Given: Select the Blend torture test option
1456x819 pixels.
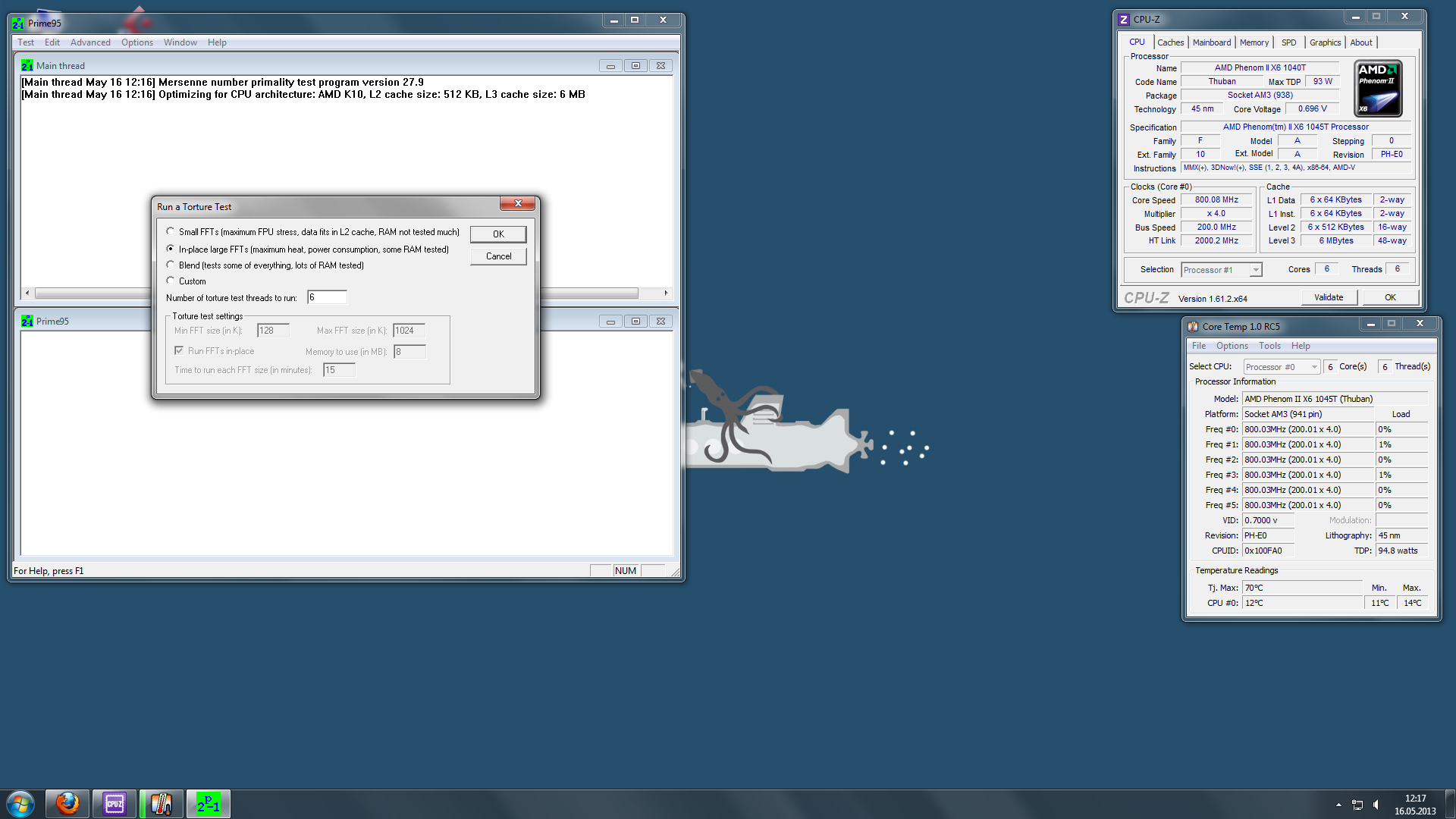Looking at the screenshot, I should click(x=171, y=265).
